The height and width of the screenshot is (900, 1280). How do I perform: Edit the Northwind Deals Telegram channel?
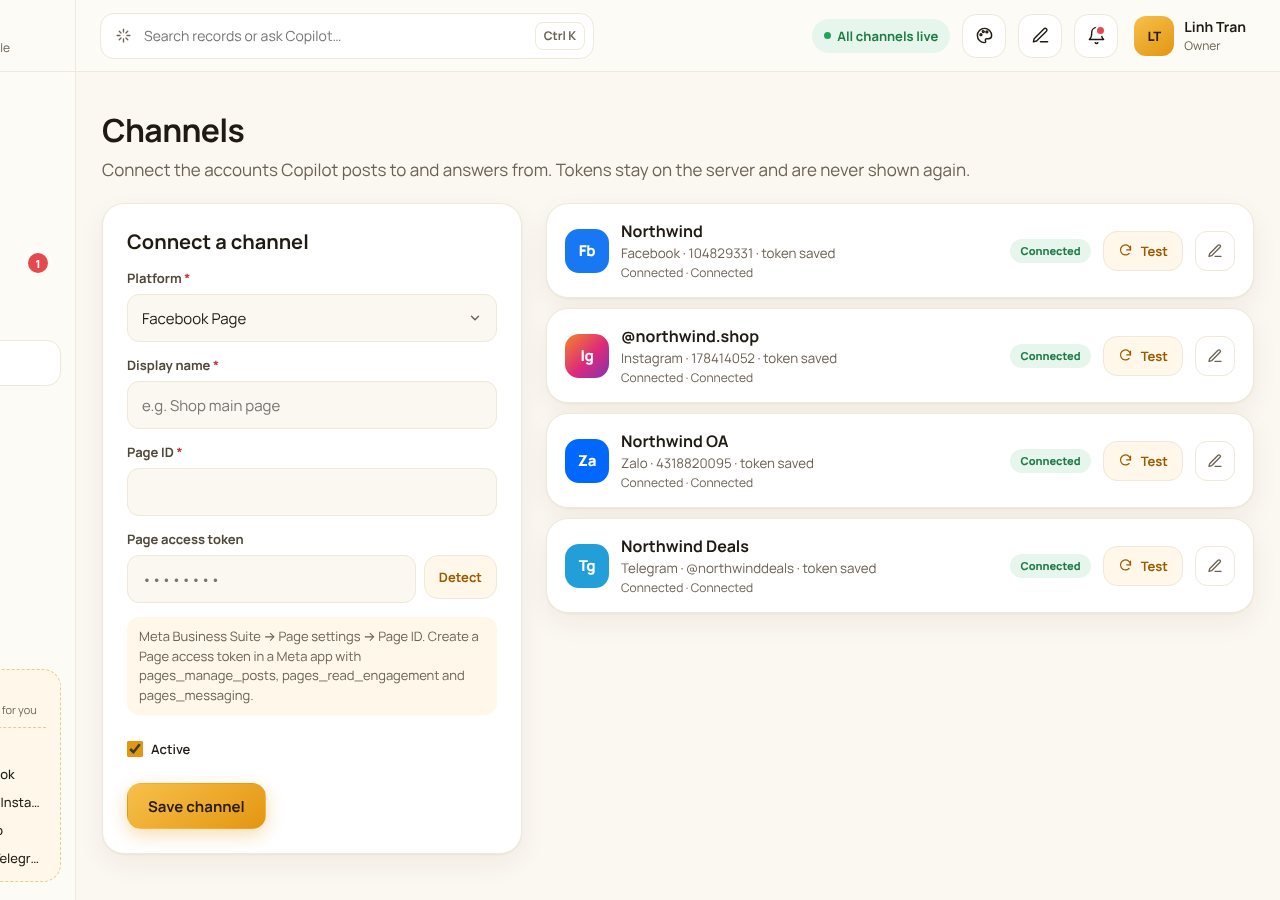coord(1215,566)
